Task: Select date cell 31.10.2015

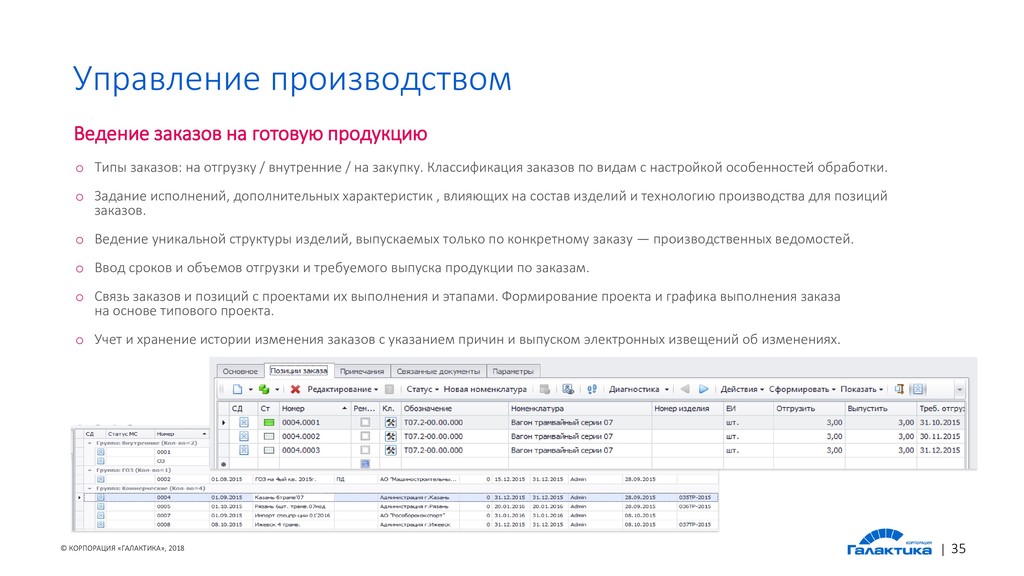Action: [x=940, y=423]
